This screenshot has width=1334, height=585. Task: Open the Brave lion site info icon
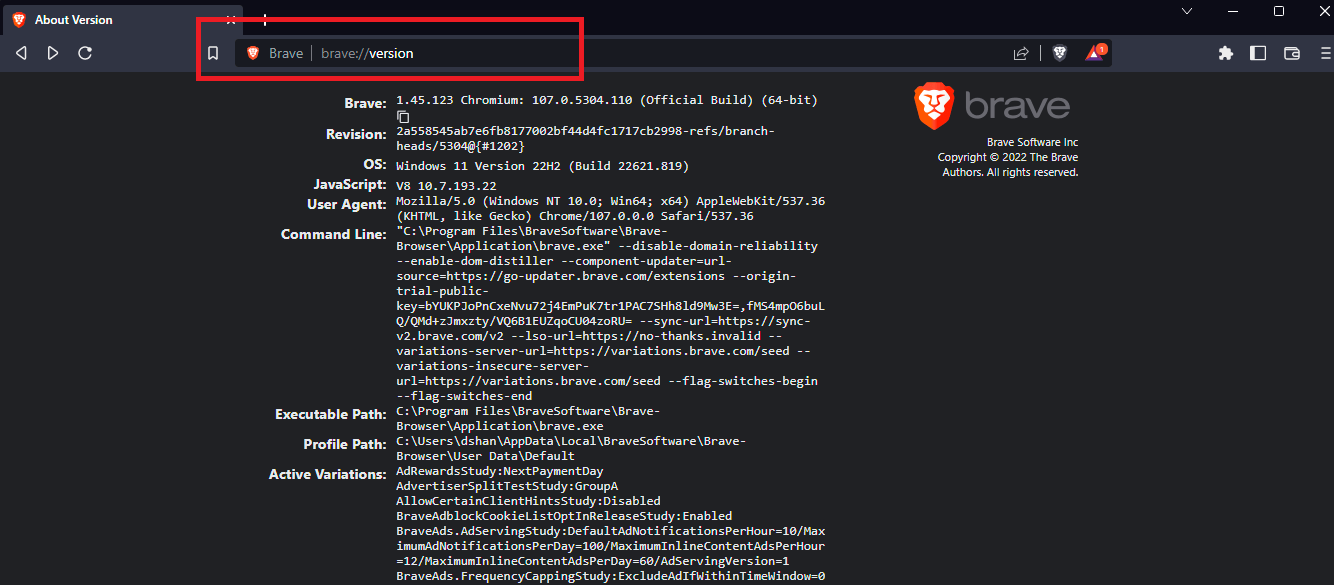click(253, 53)
